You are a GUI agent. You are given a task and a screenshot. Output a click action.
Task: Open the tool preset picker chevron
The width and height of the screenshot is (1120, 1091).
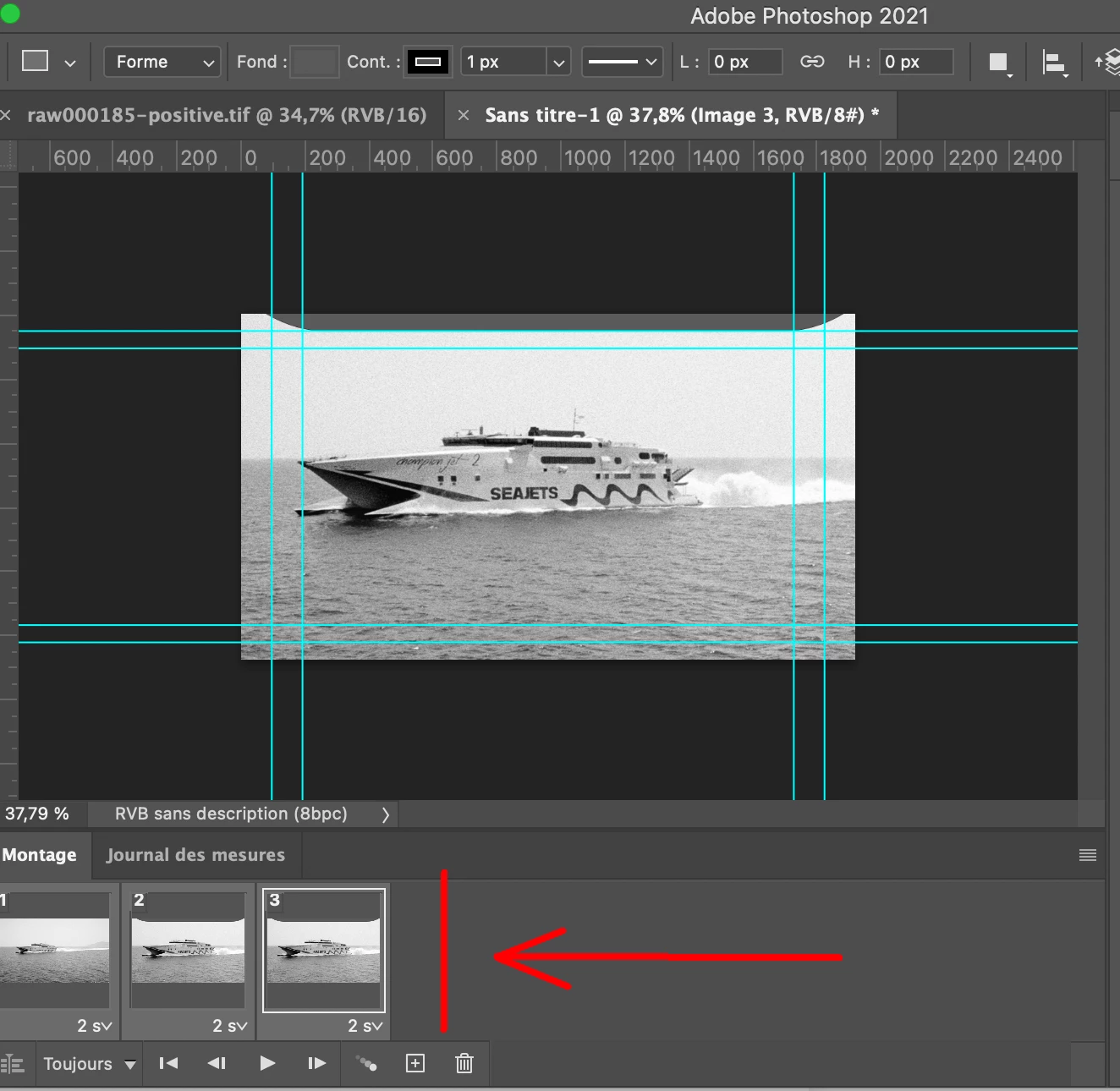[x=70, y=63]
